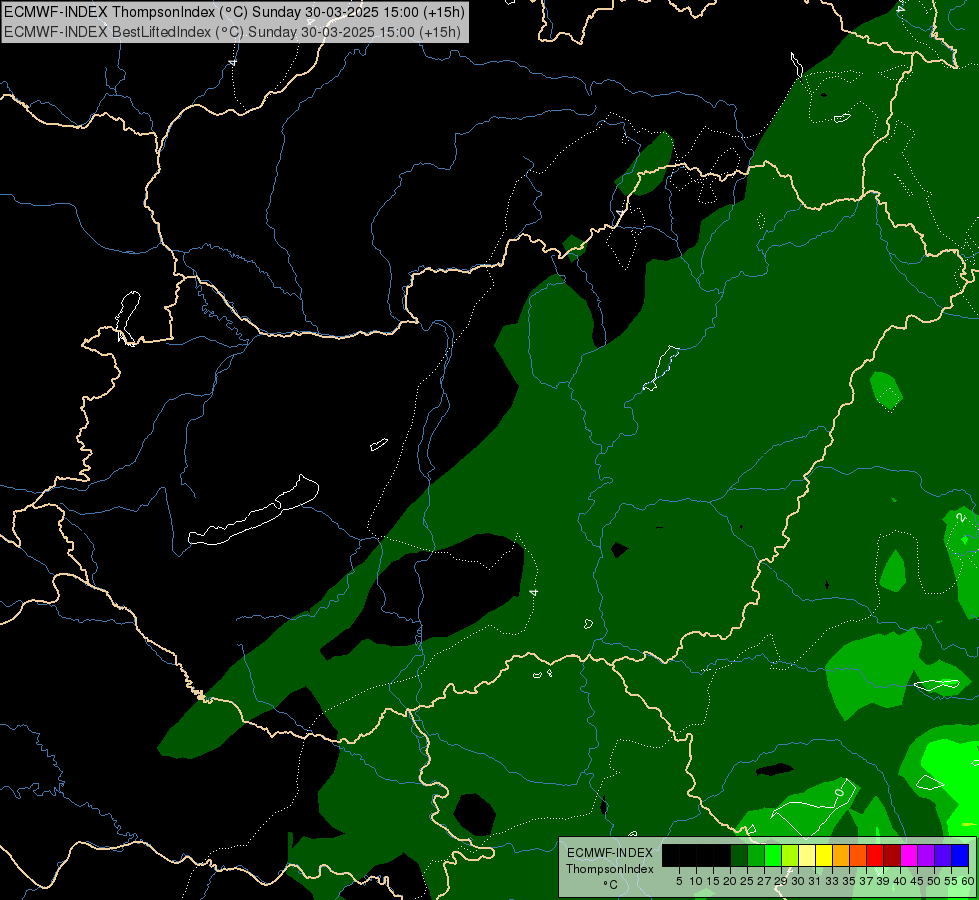The width and height of the screenshot is (979, 900).
Task: Click the bright red 37–39 legend swatch
Action: point(875,855)
